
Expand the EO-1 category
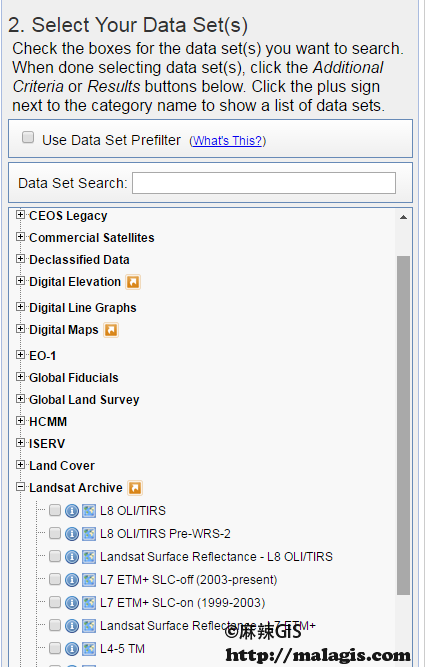tap(20, 355)
